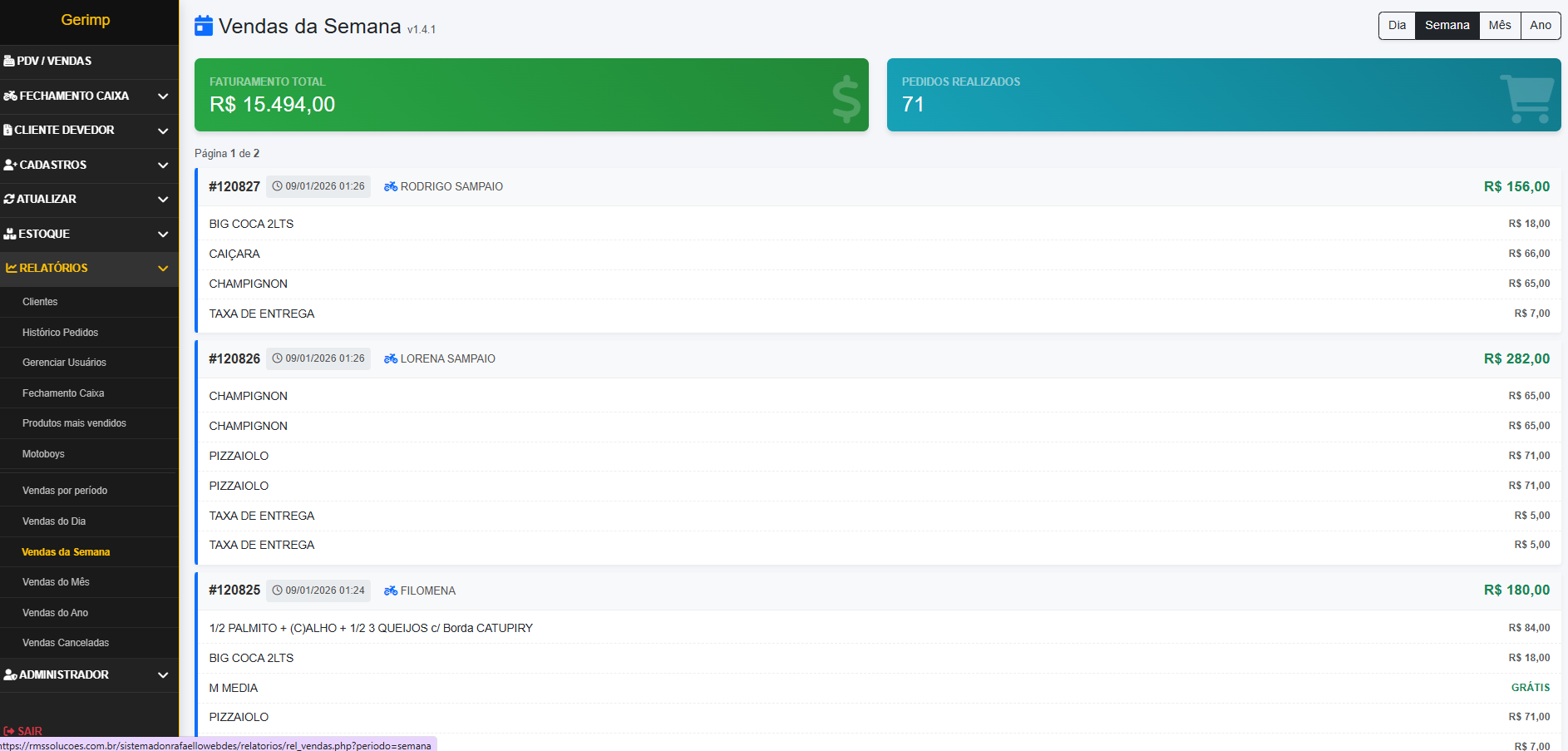
Task: Open Vendas Canceladas report
Action: pos(89,643)
